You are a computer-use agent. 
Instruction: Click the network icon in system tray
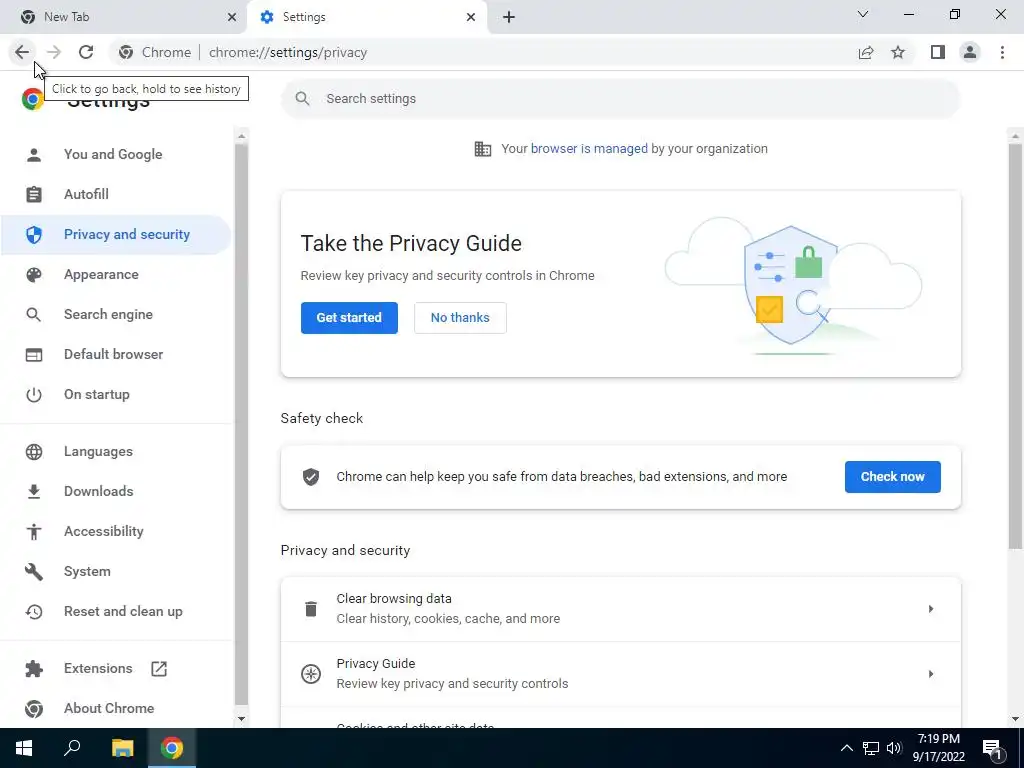[871, 748]
